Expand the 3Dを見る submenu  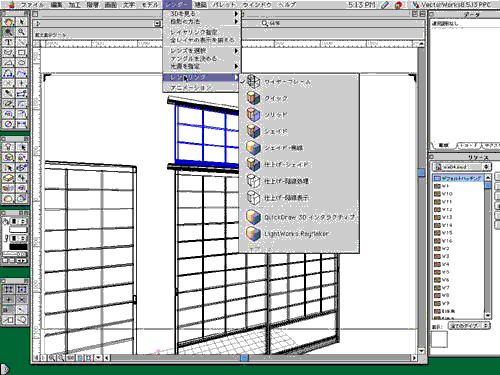click(202, 13)
